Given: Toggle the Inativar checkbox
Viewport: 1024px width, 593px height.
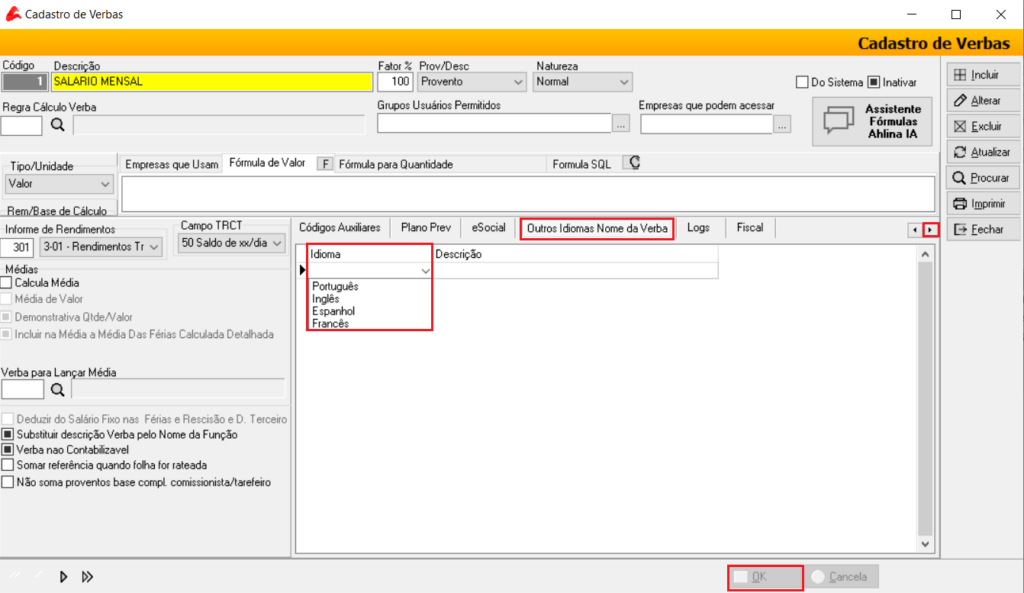Looking at the screenshot, I should 873,82.
